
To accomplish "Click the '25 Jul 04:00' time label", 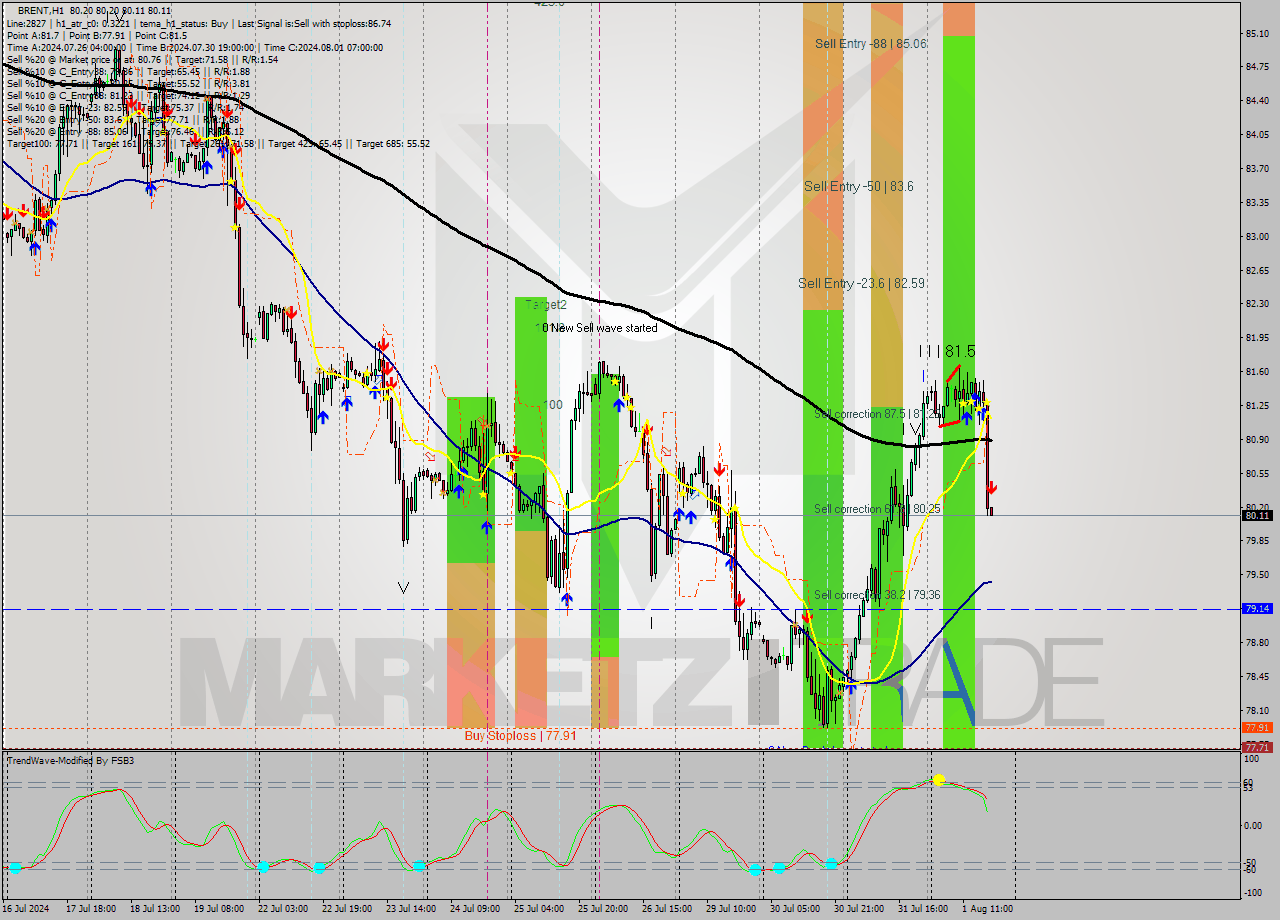I will click(540, 909).
